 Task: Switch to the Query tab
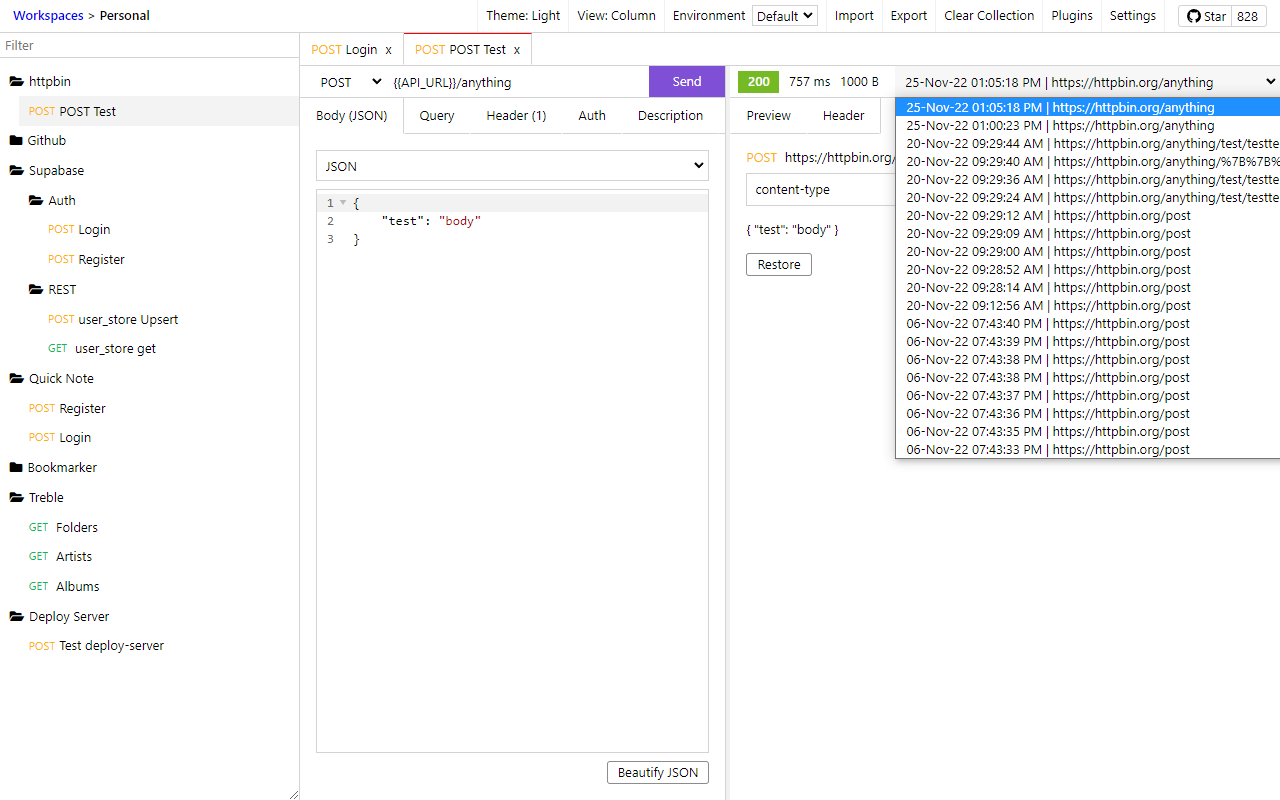pyautogui.click(x=437, y=116)
